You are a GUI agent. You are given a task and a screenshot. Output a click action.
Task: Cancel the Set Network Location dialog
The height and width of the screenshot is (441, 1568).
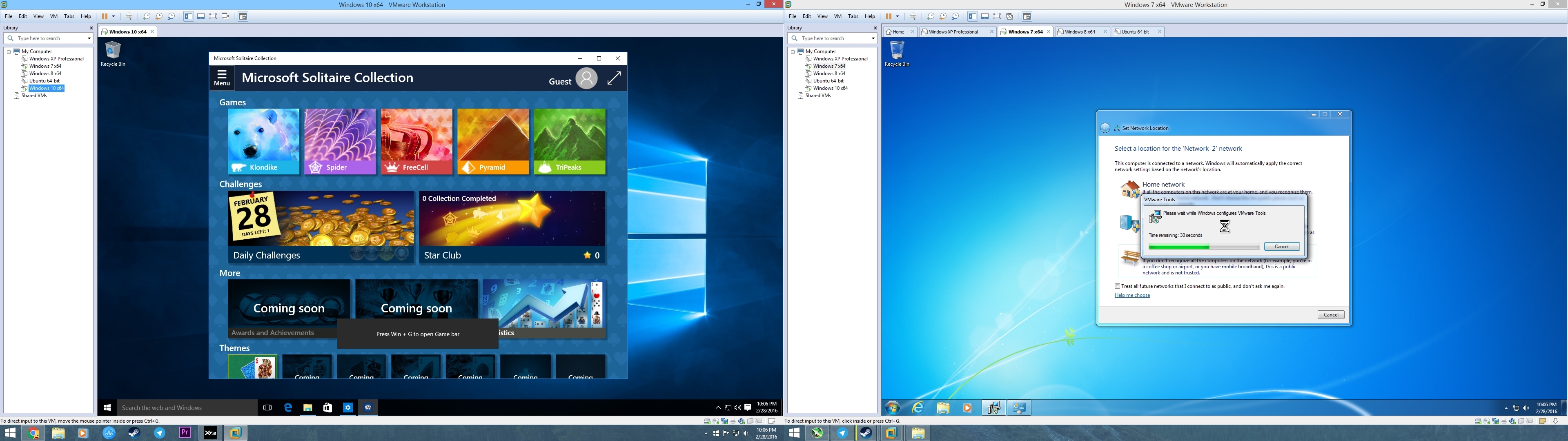pyautogui.click(x=1331, y=315)
